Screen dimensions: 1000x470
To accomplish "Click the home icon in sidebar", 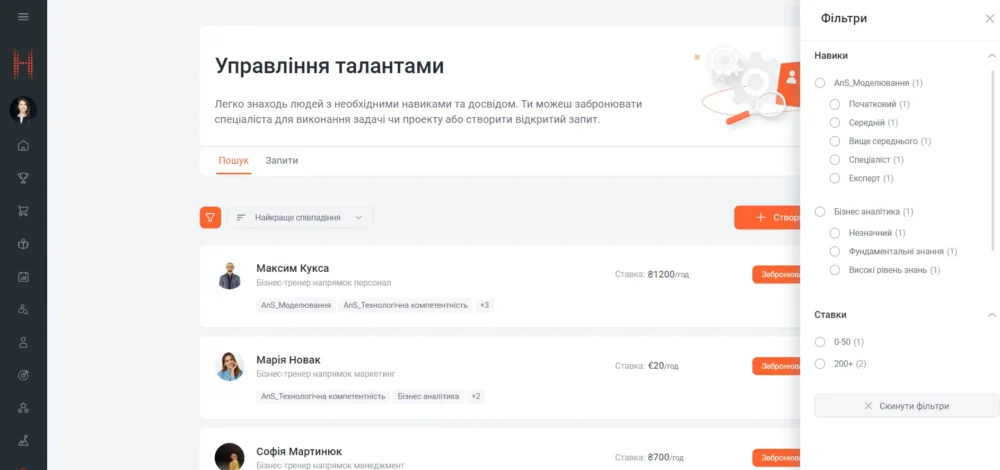I will (x=23, y=146).
